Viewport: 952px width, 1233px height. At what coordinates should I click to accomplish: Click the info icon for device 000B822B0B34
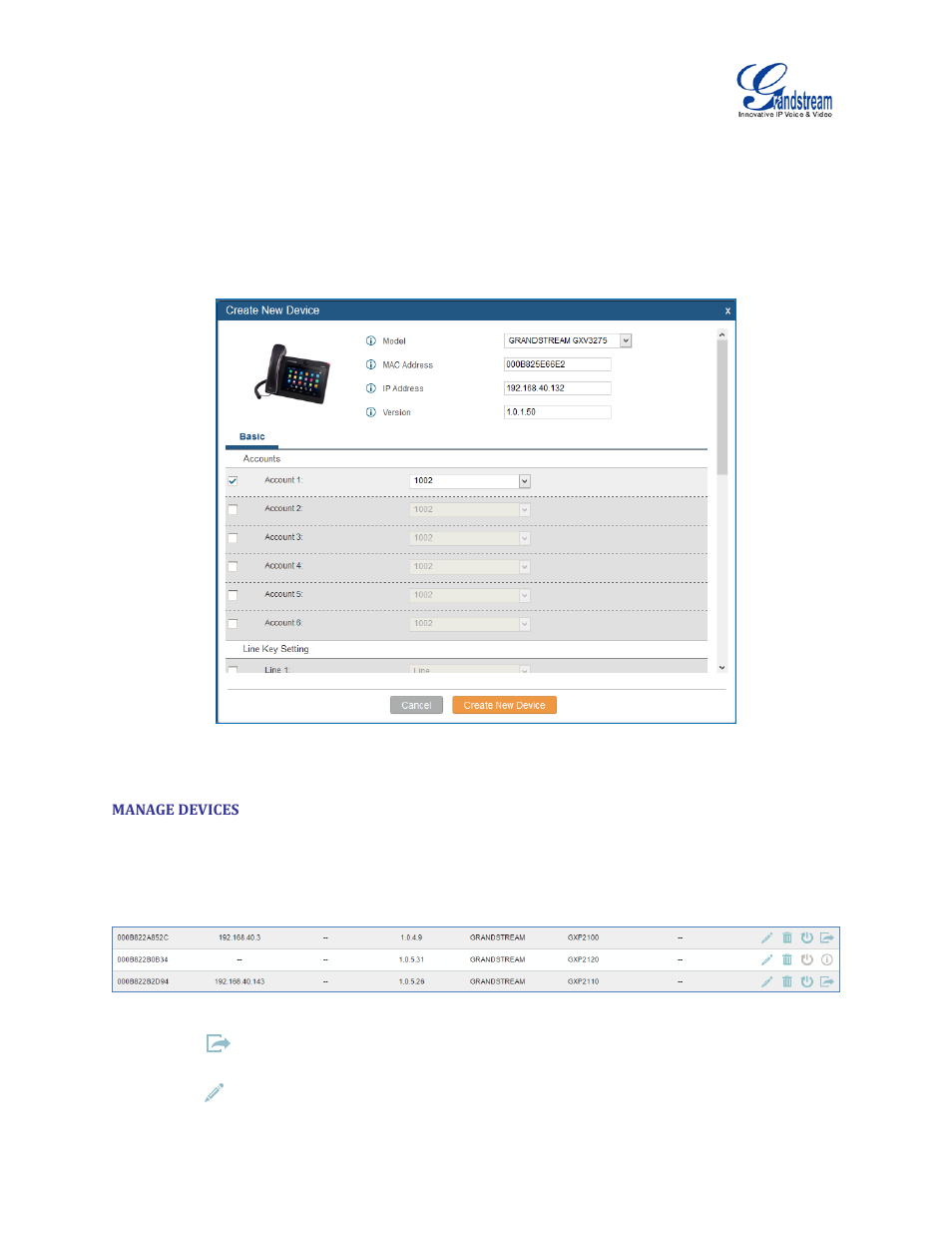coord(827,959)
